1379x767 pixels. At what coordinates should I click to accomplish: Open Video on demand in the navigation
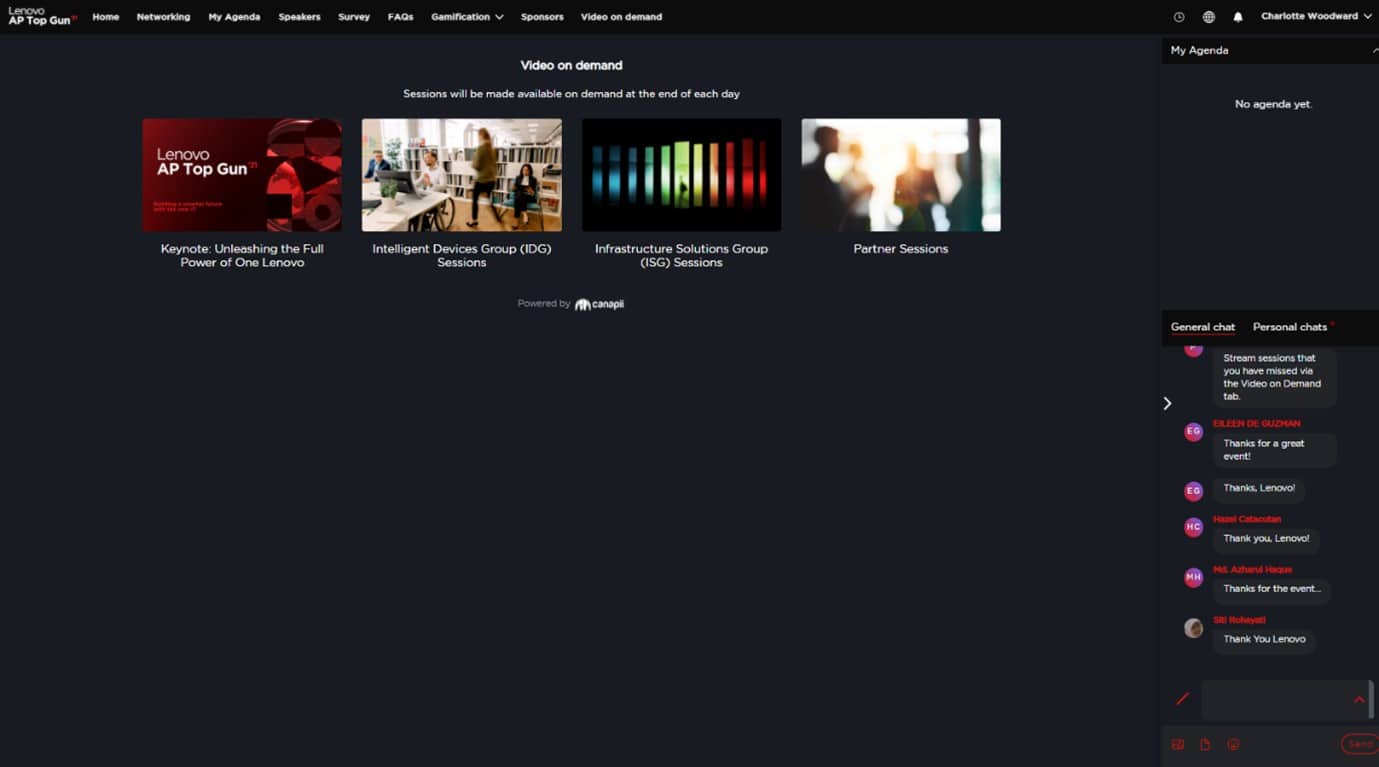(621, 17)
